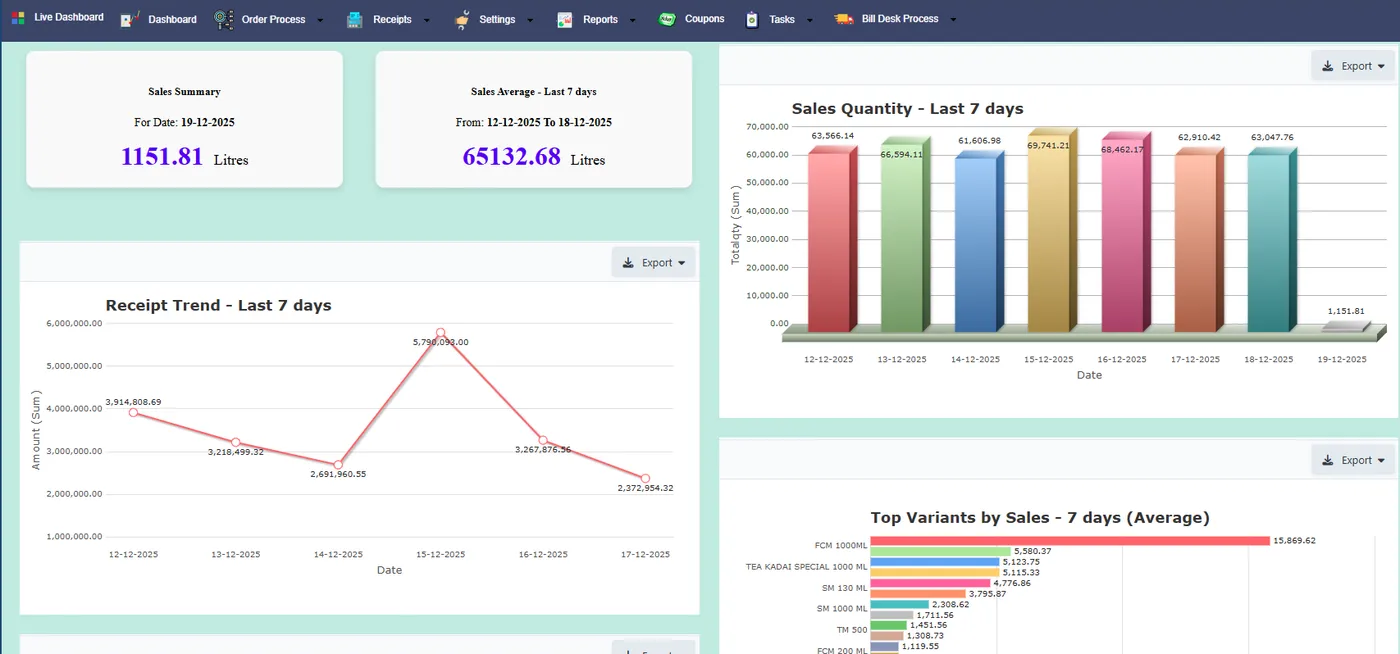The height and width of the screenshot is (654, 1400).
Task: Open Export menu above Top Variants chart
Action: point(1353,460)
